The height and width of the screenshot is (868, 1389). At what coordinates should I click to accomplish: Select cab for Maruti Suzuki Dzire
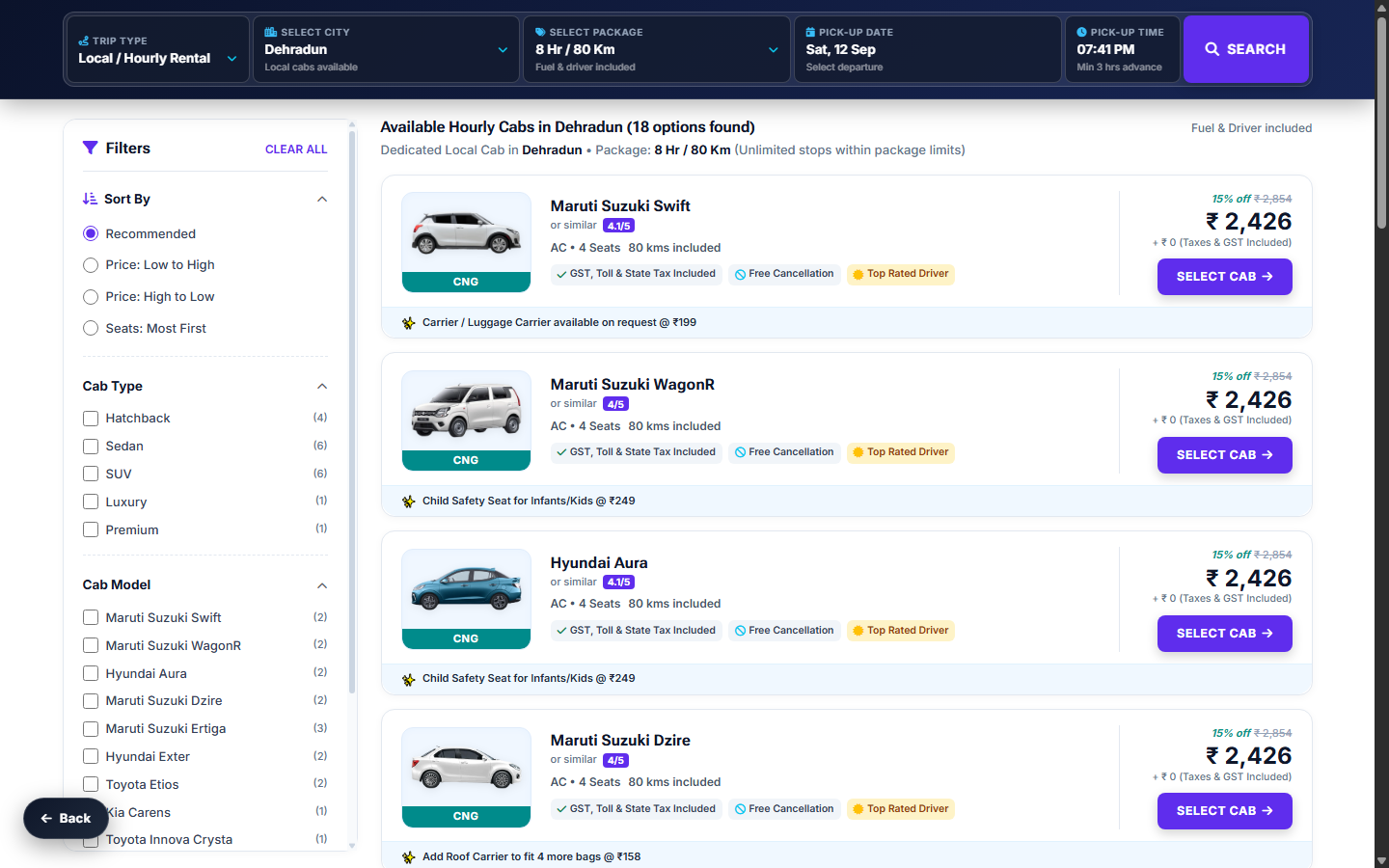pos(1224,811)
